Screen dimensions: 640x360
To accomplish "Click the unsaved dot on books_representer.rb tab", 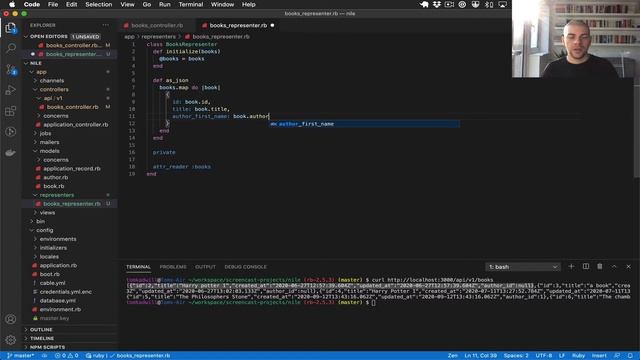I will pos(272,25).
